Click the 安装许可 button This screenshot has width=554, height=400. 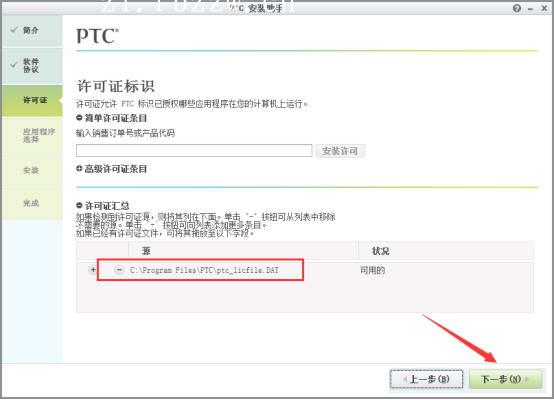tap(340, 151)
